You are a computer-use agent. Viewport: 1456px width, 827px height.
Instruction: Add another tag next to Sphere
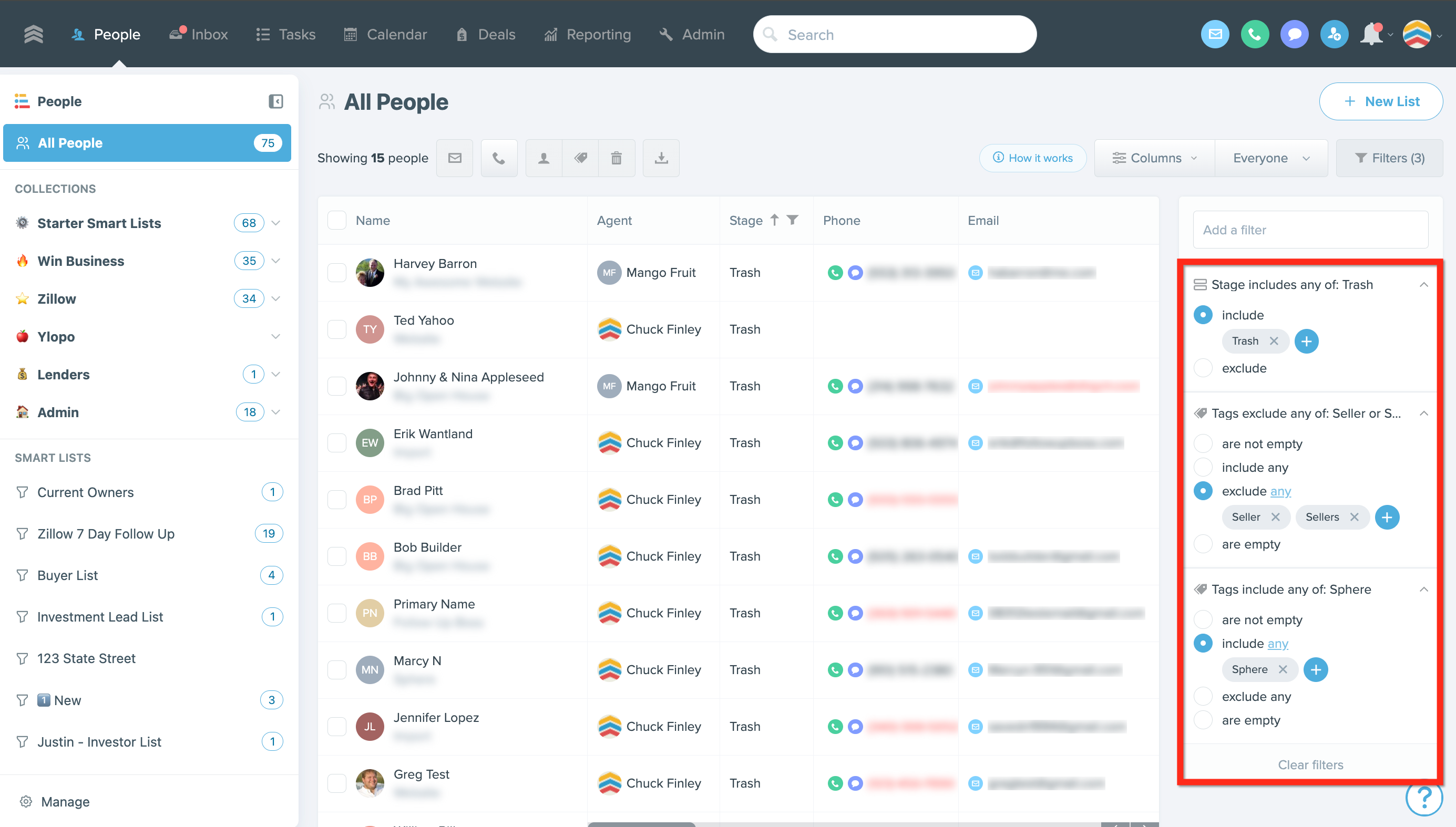[x=1316, y=670]
